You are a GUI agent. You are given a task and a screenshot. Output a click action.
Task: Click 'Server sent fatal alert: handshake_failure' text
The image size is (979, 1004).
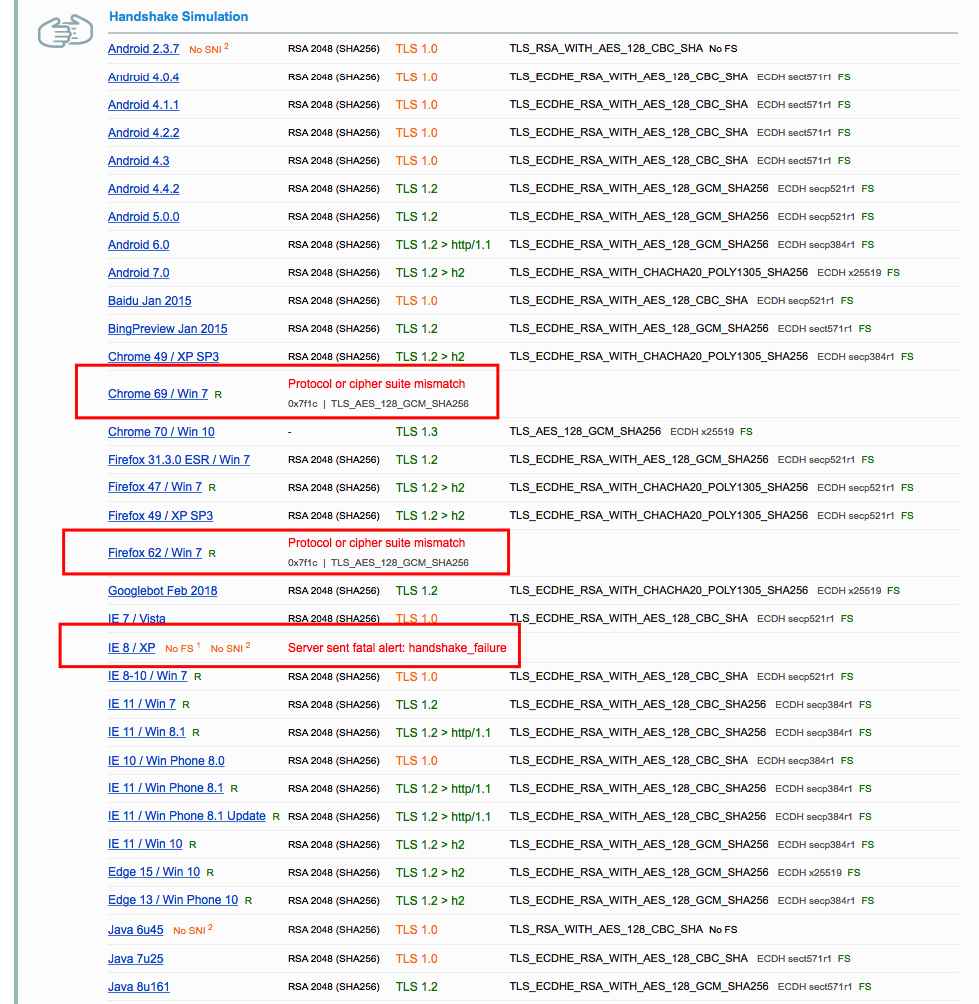coord(397,648)
